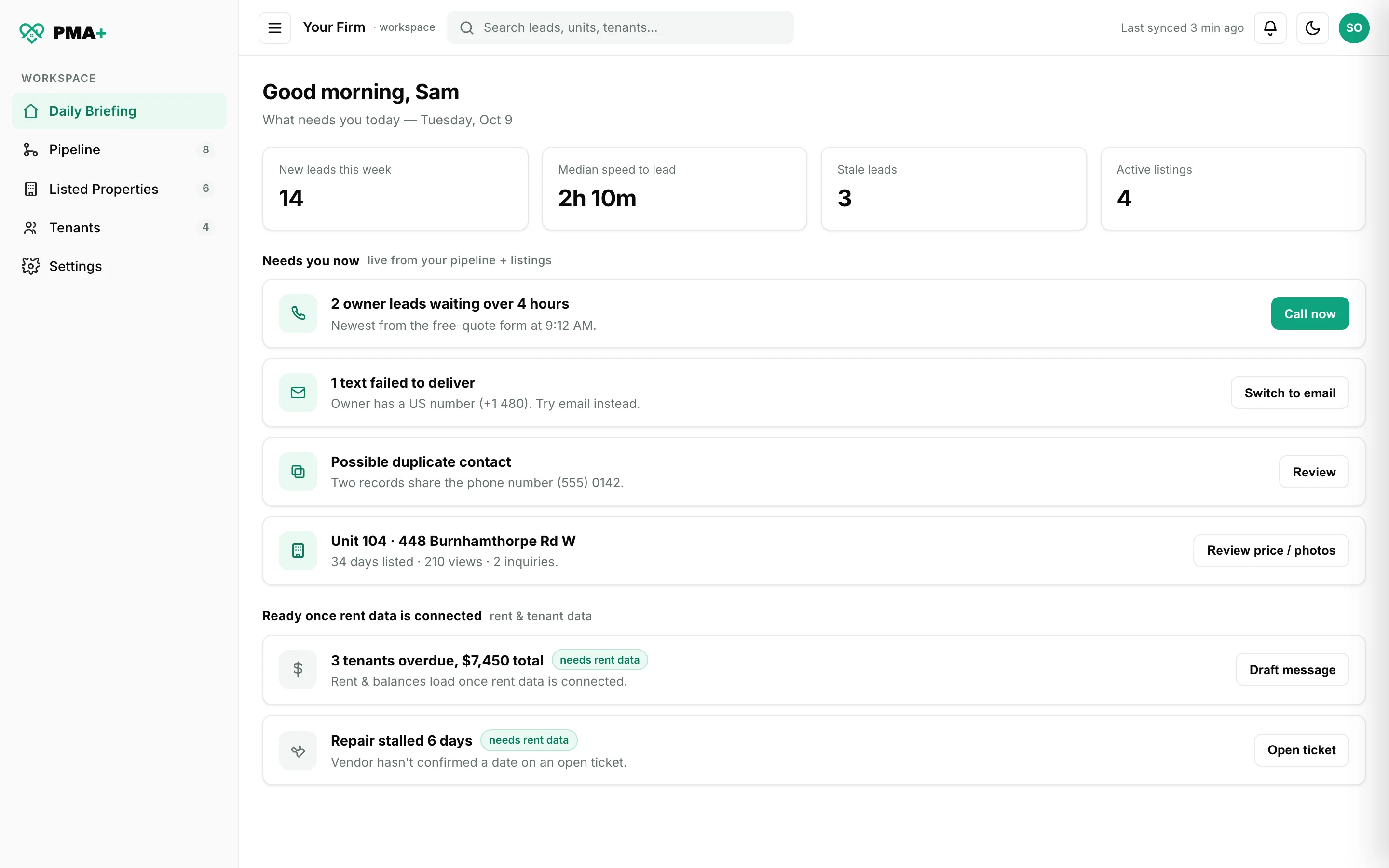
Task: Open ticket for the stalled repair
Action: point(1301,750)
